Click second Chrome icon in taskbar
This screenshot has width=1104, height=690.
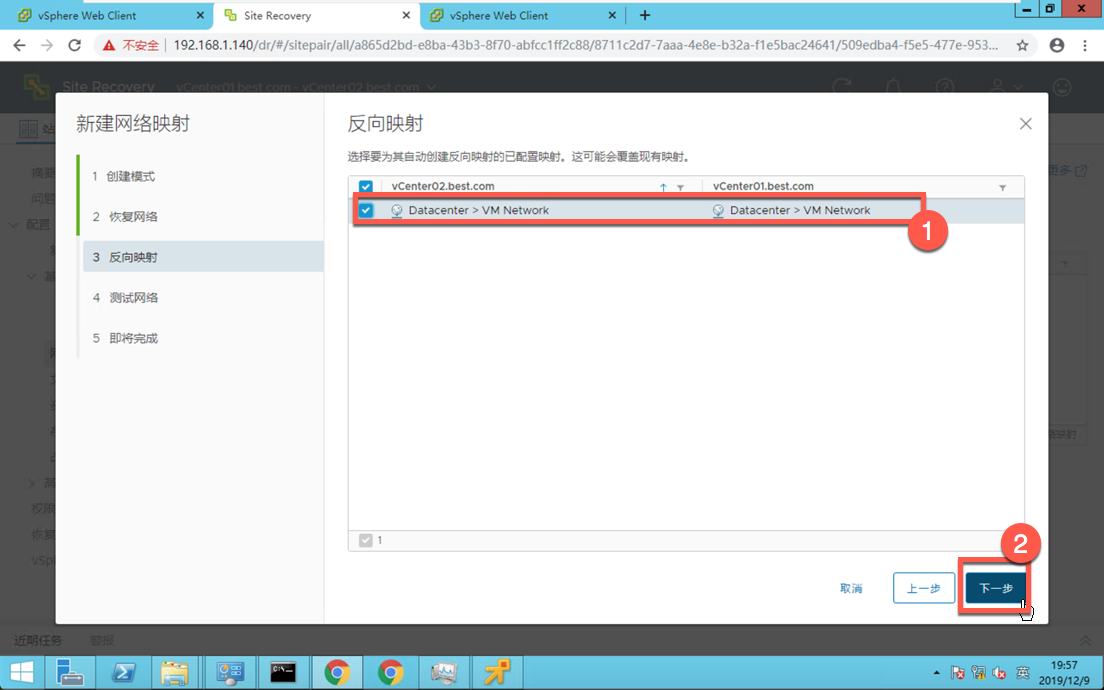pos(391,673)
